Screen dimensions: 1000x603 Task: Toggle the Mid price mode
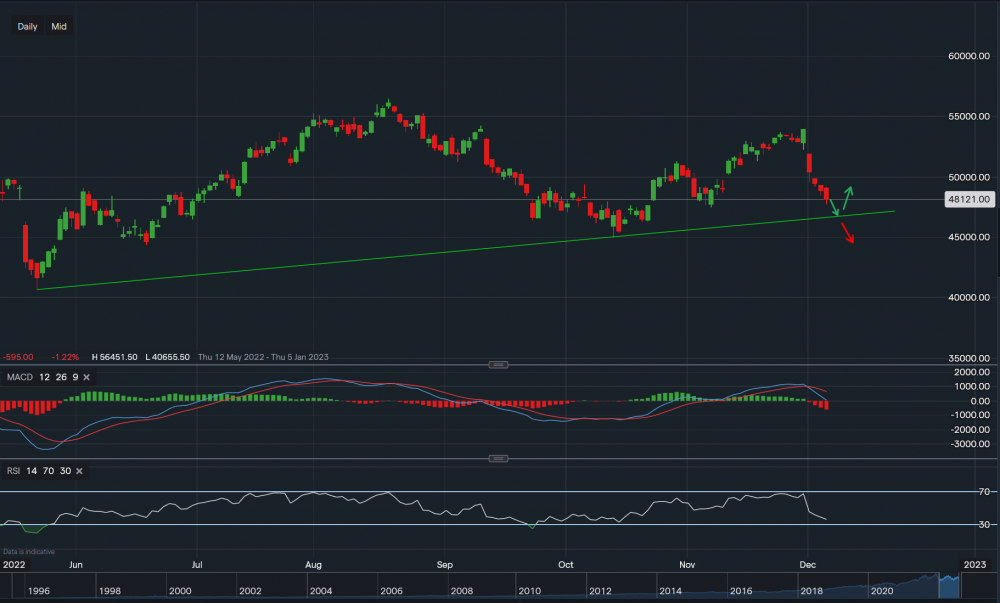click(58, 27)
